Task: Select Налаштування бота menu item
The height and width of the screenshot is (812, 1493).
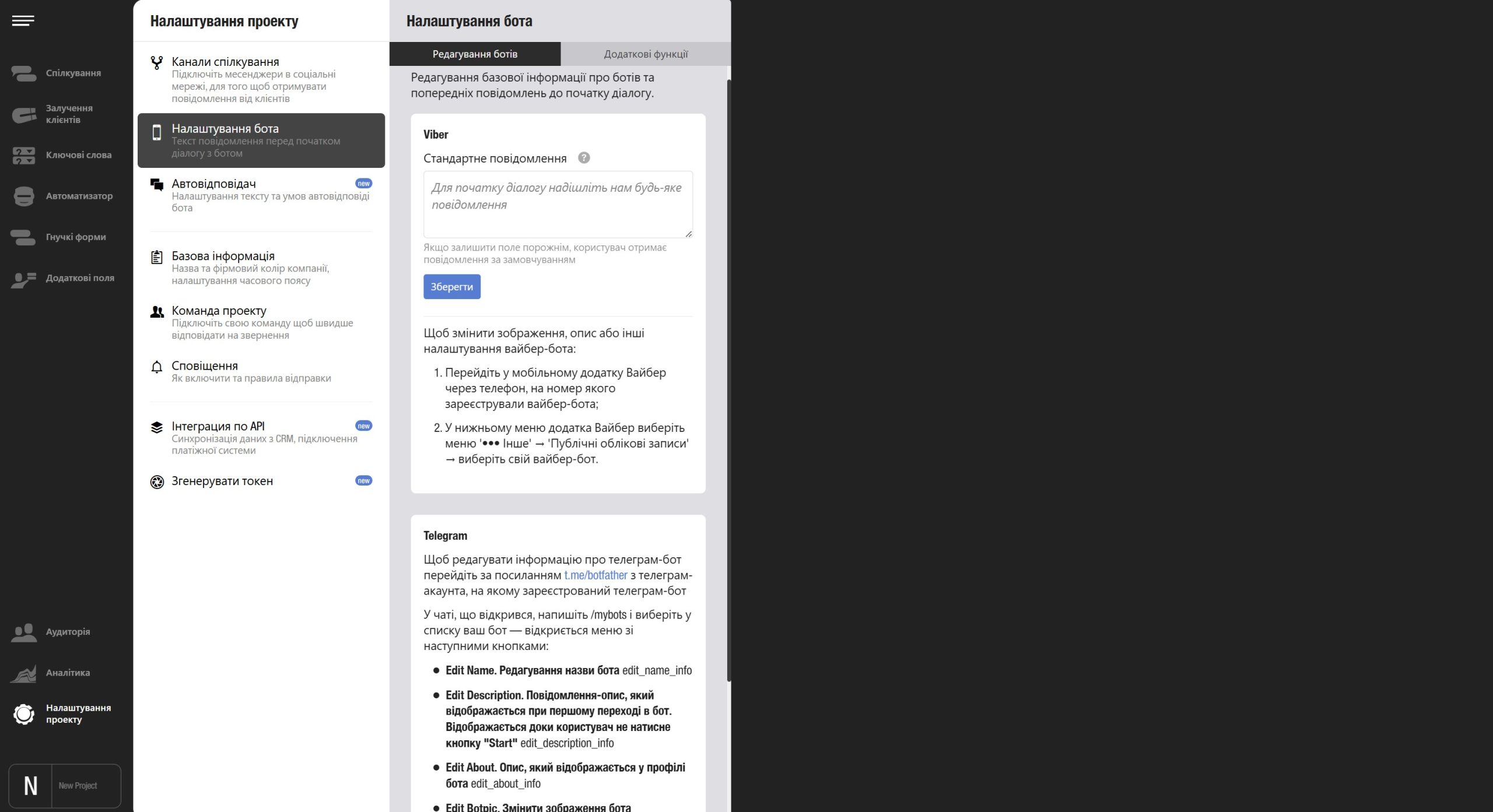Action: [x=261, y=140]
